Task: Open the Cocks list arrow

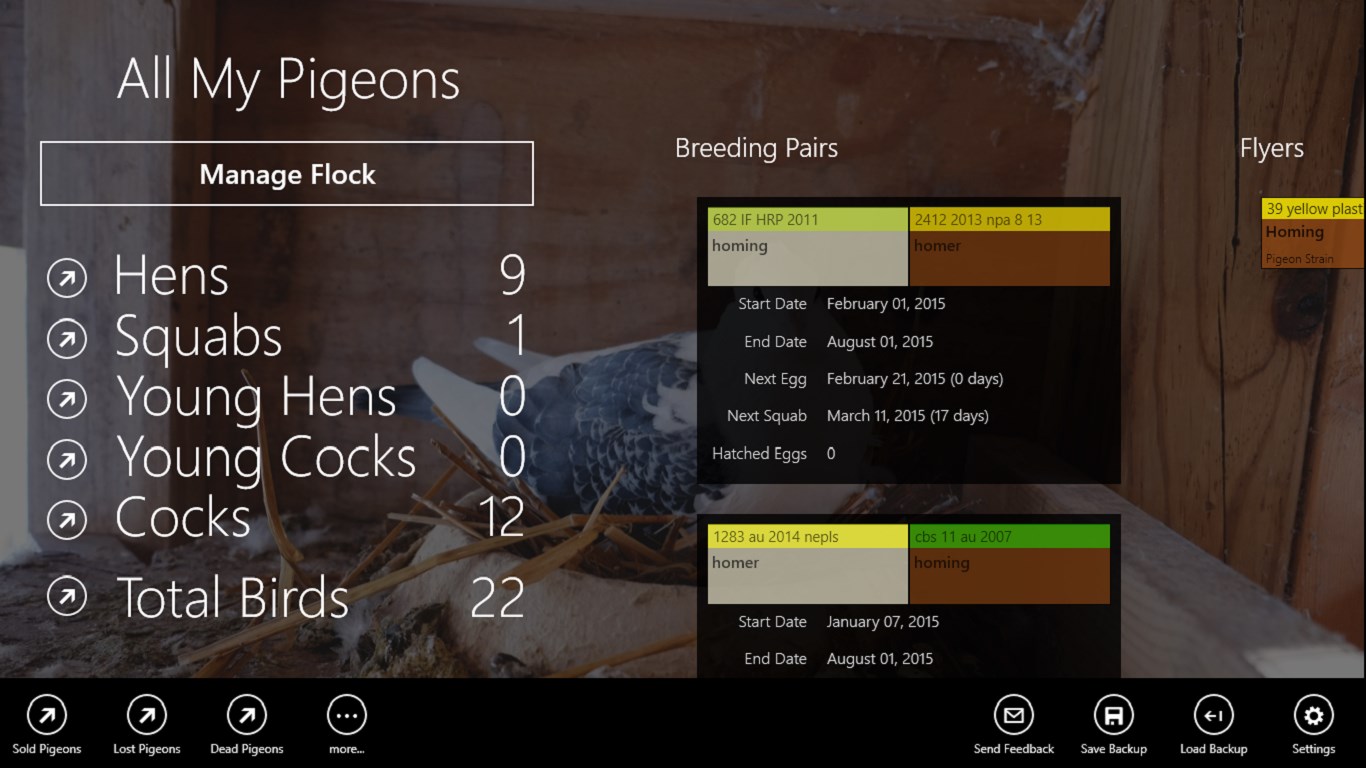Action: (x=67, y=521)
